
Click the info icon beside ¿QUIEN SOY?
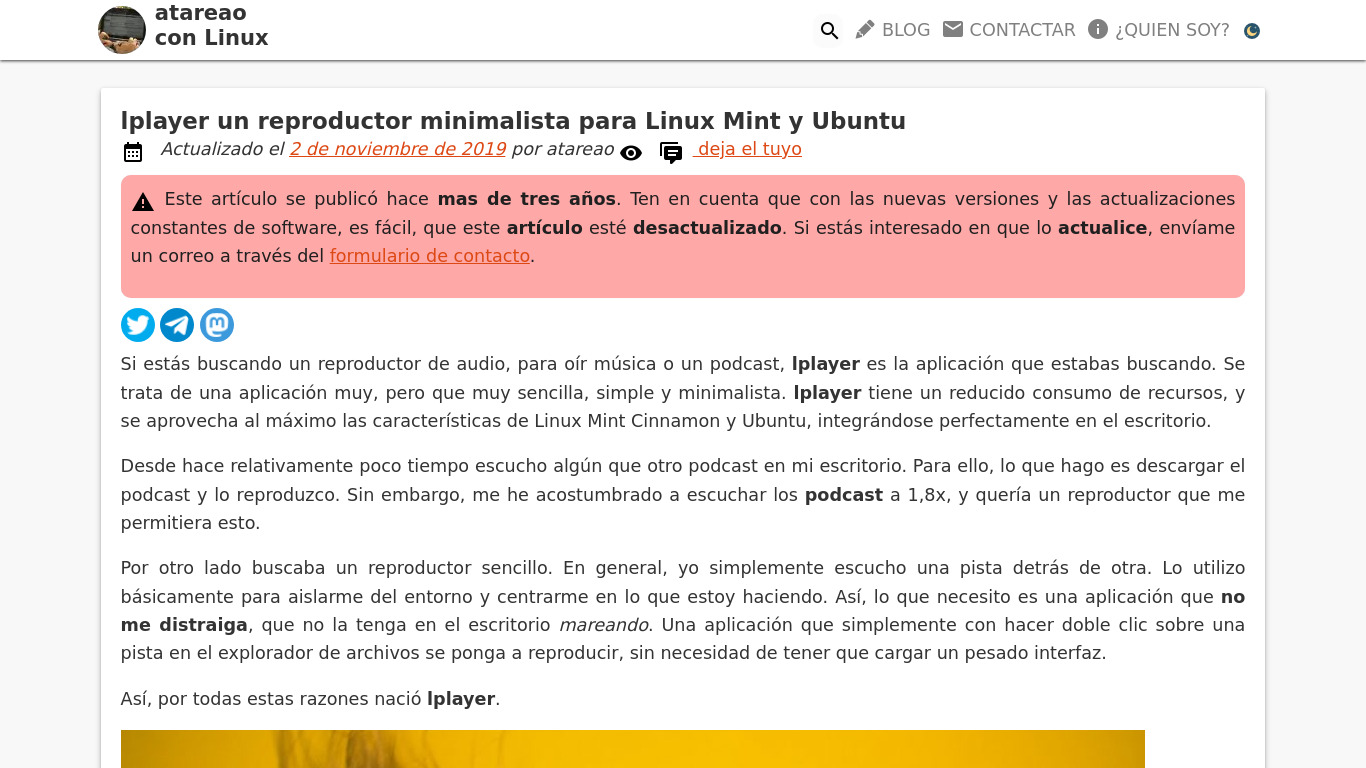1098,30
